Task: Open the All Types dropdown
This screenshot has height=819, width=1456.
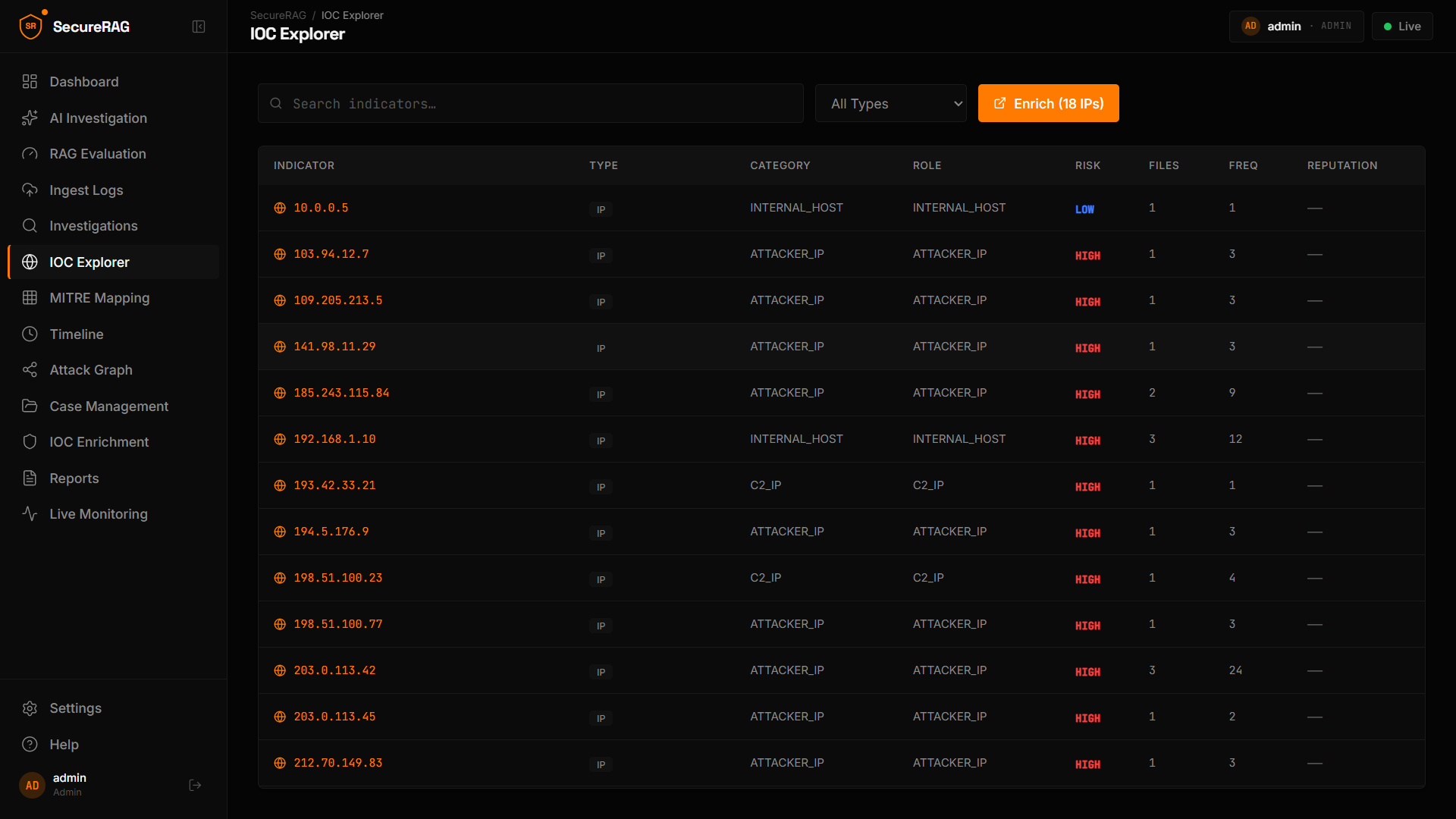Action: coord(891,103)
